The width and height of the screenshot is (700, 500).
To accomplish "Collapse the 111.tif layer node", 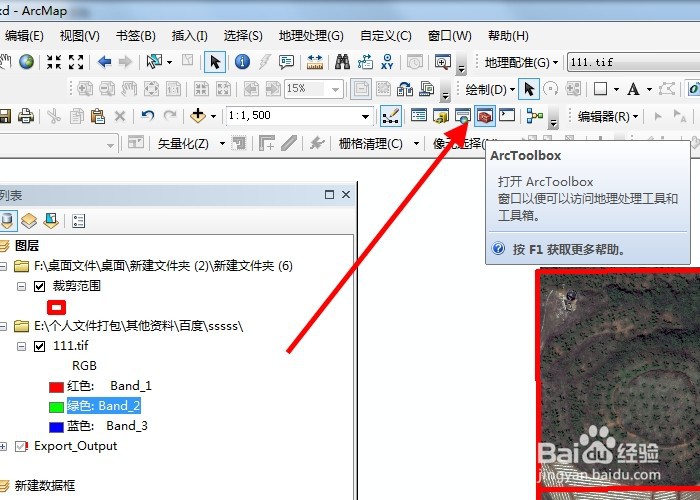I will [x=21, y=346].
